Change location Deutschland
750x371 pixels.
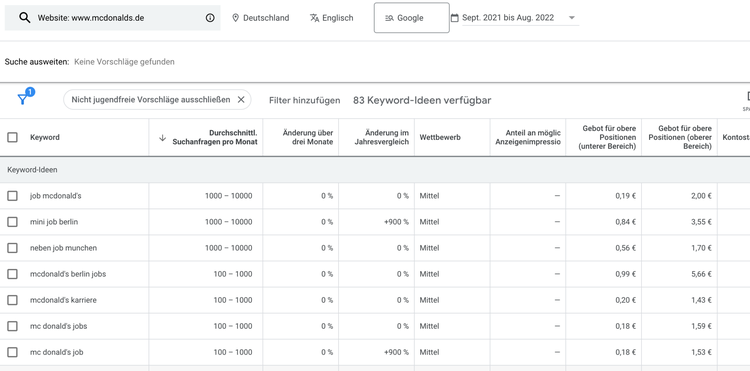coord(261,18)
